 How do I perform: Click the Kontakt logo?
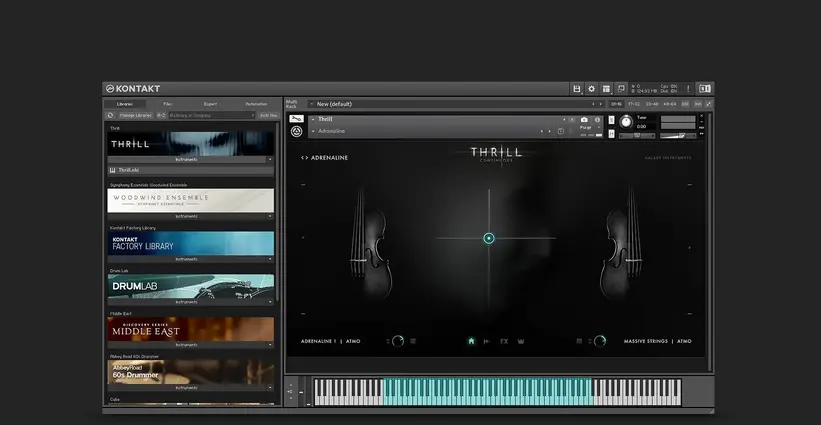[x=132, y=88]
